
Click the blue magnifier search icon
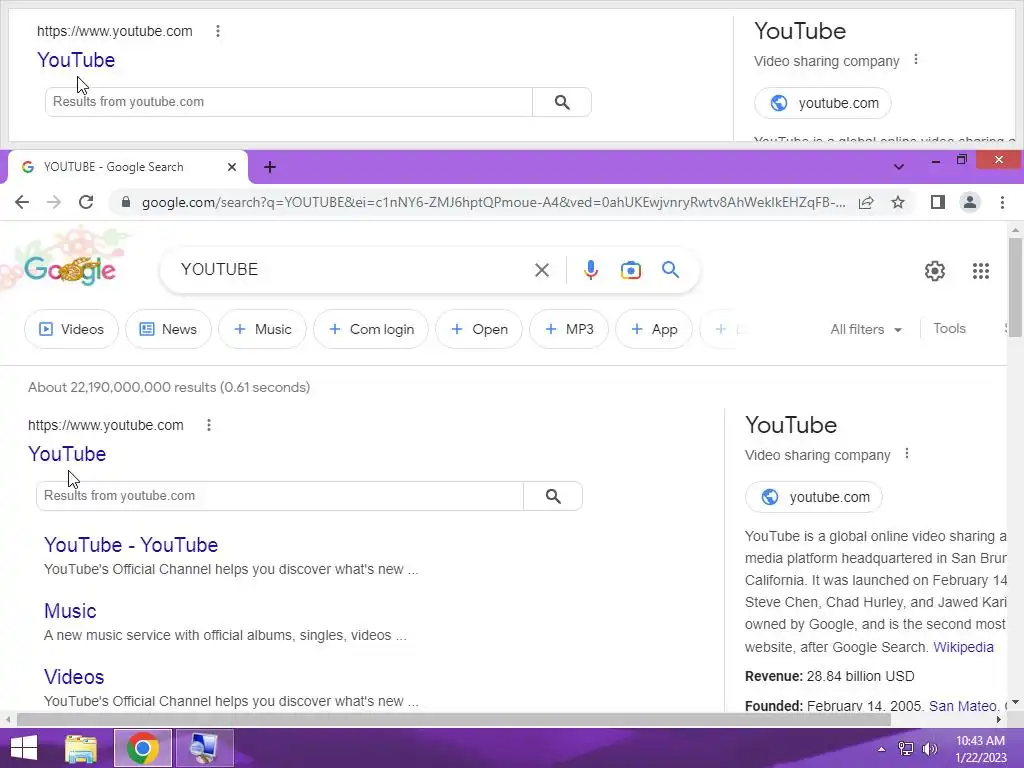pyautogui.click(x=670, y=270)
